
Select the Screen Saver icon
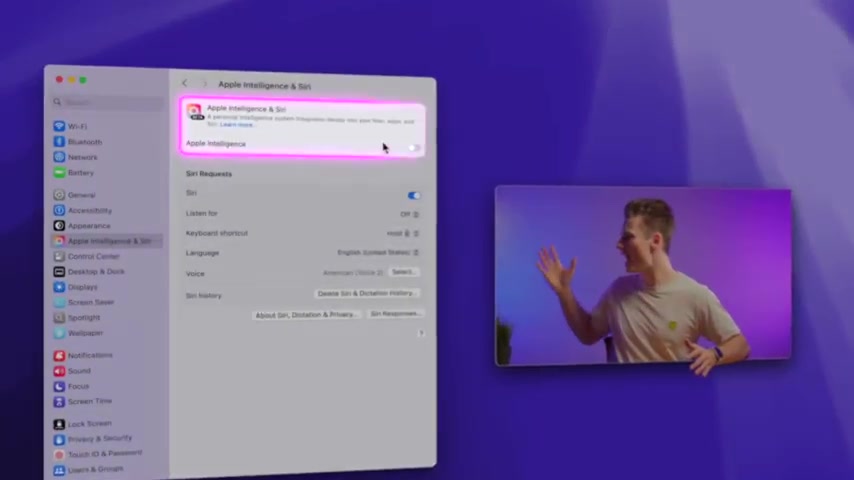[x=59, y=302]
